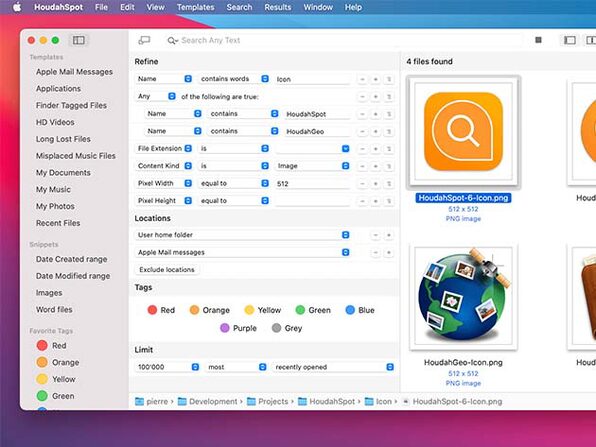Click the left panel layout icon

[x=569, y=40]
